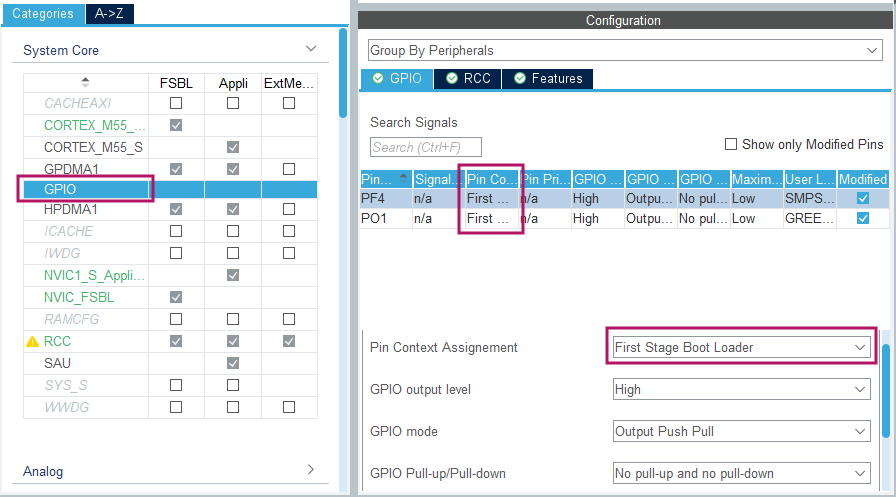896x497 pixels.
Task: Select the RCC peripheral
Action: click(57, 341)
